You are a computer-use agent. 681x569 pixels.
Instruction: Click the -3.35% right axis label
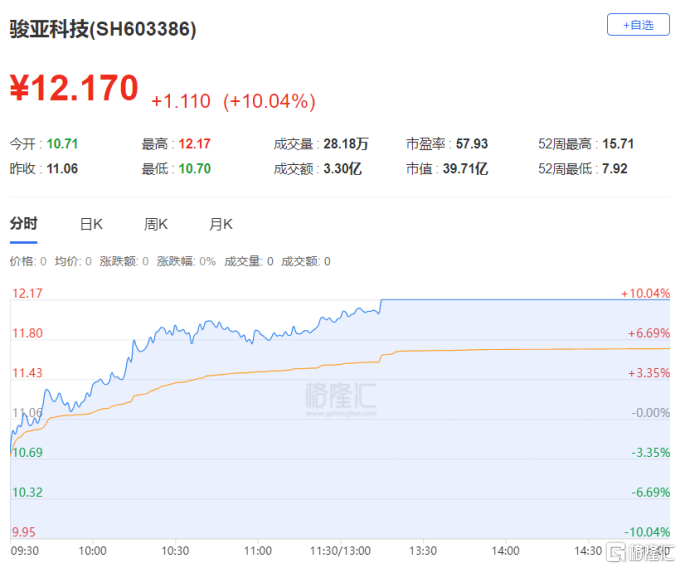pos(650,453)
